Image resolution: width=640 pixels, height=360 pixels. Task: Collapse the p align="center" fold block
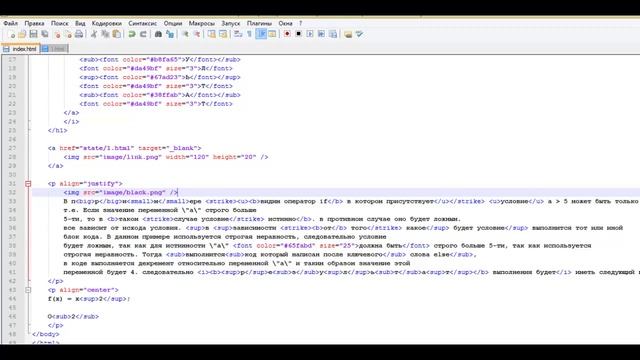28,290
